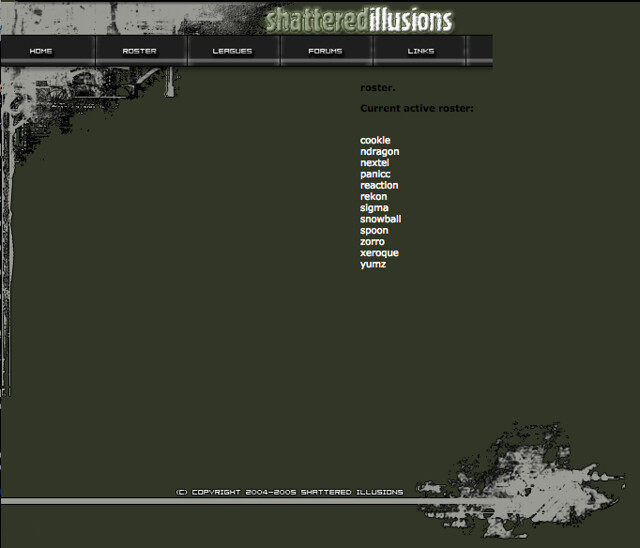This screenshot has height=548, width=640.
Task: Select panicc in the roster list
Action: click(375, 174)
